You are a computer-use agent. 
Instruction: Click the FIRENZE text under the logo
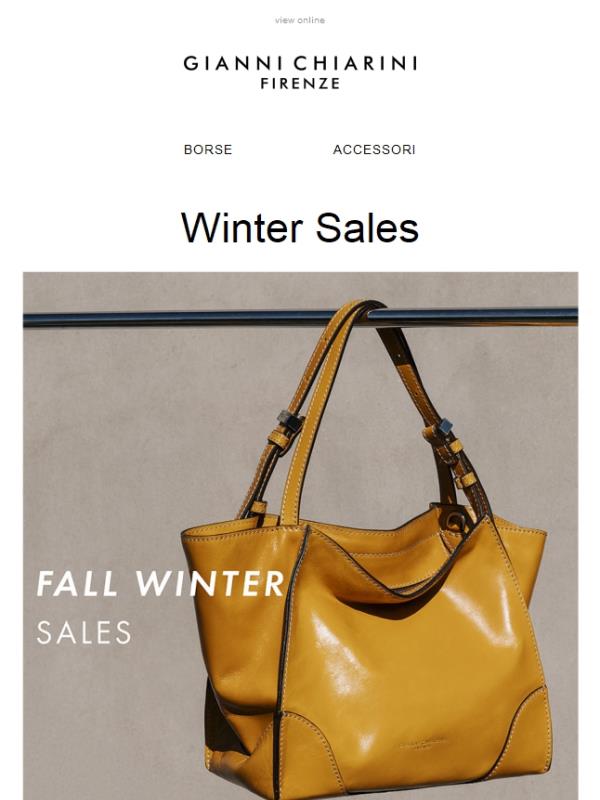pos(300,84)
